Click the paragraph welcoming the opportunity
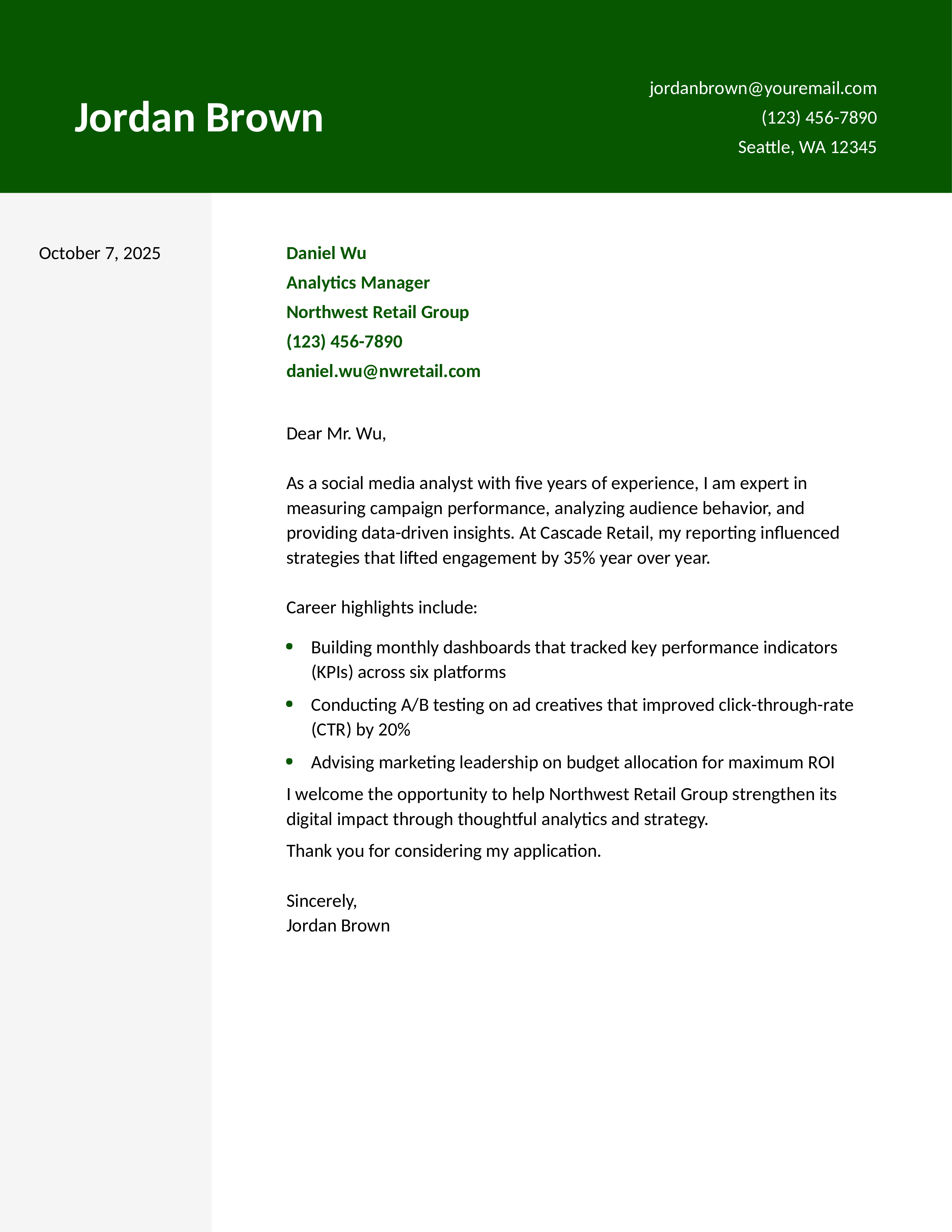The width and height of the screenshot is (952, 1232). 561,807
